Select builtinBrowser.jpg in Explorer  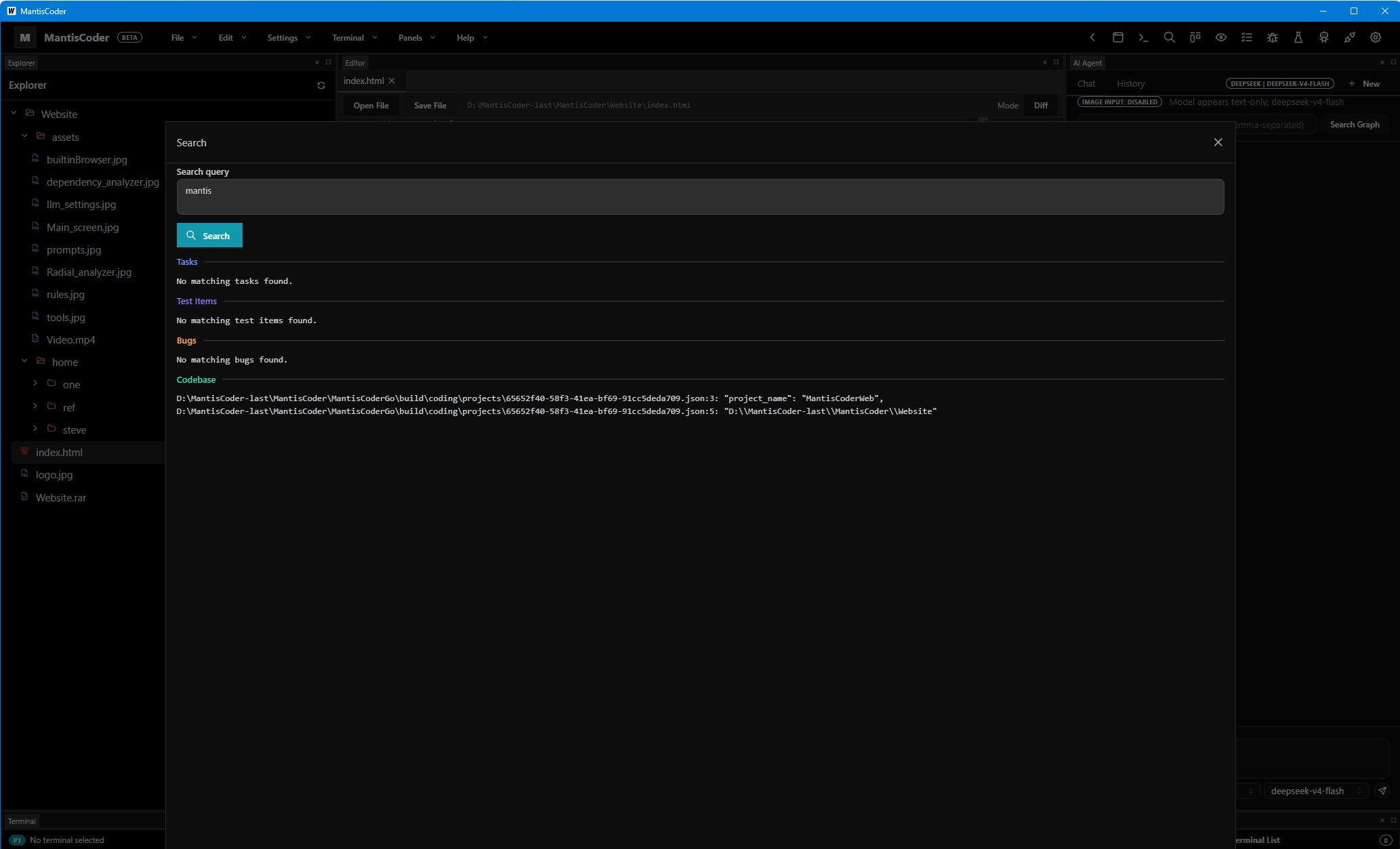tap(87, 159)
